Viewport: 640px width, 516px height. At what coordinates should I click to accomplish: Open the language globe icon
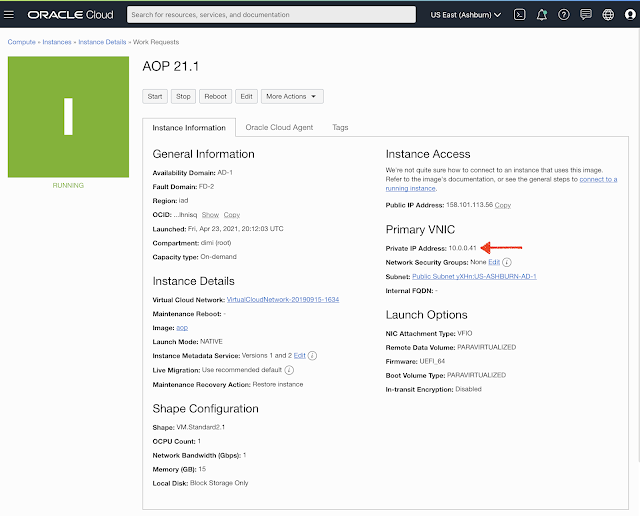[x=608, y=15]
